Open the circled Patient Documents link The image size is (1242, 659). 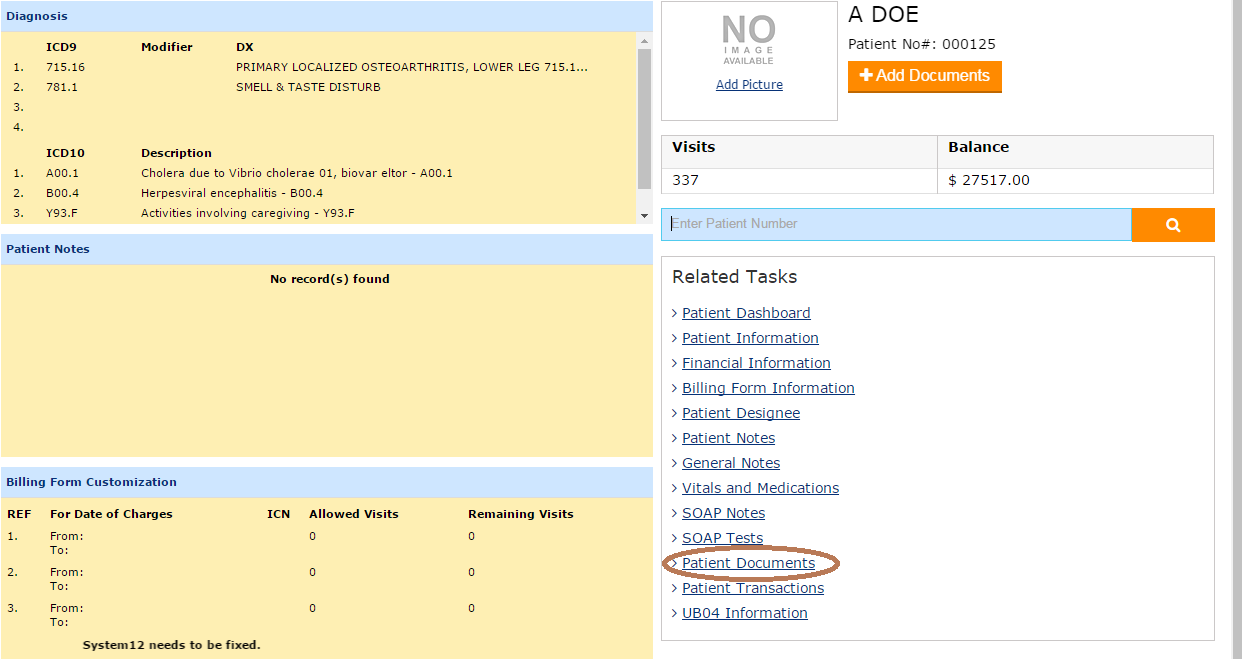(748, 563)
